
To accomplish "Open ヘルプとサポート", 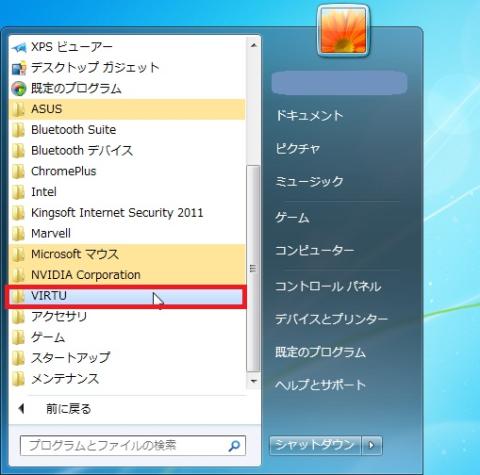I will [x=320, y=385].
